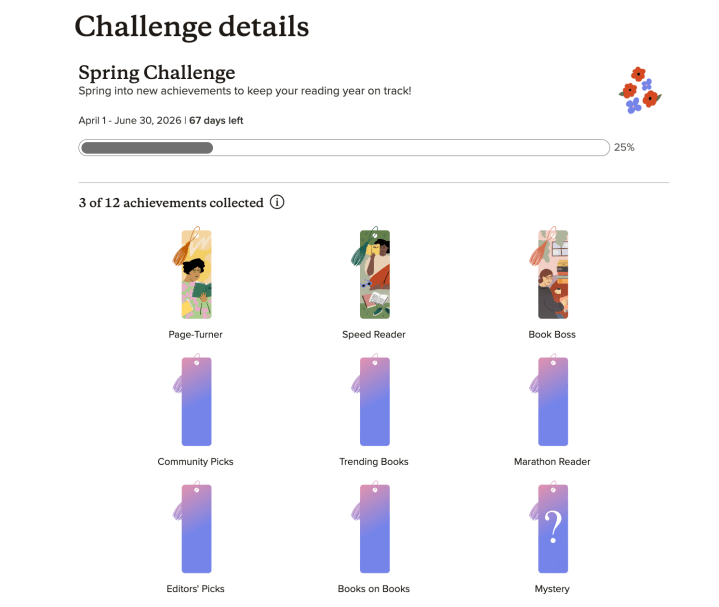Open the locked Trending Books bookmark
Image resolution: width=719 pixels, height=607 pixels.
374,401
